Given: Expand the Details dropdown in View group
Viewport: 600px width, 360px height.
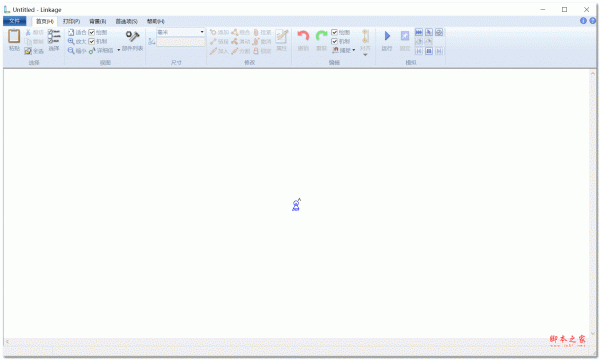Looking at the screenshot, I should pos(119,50).
